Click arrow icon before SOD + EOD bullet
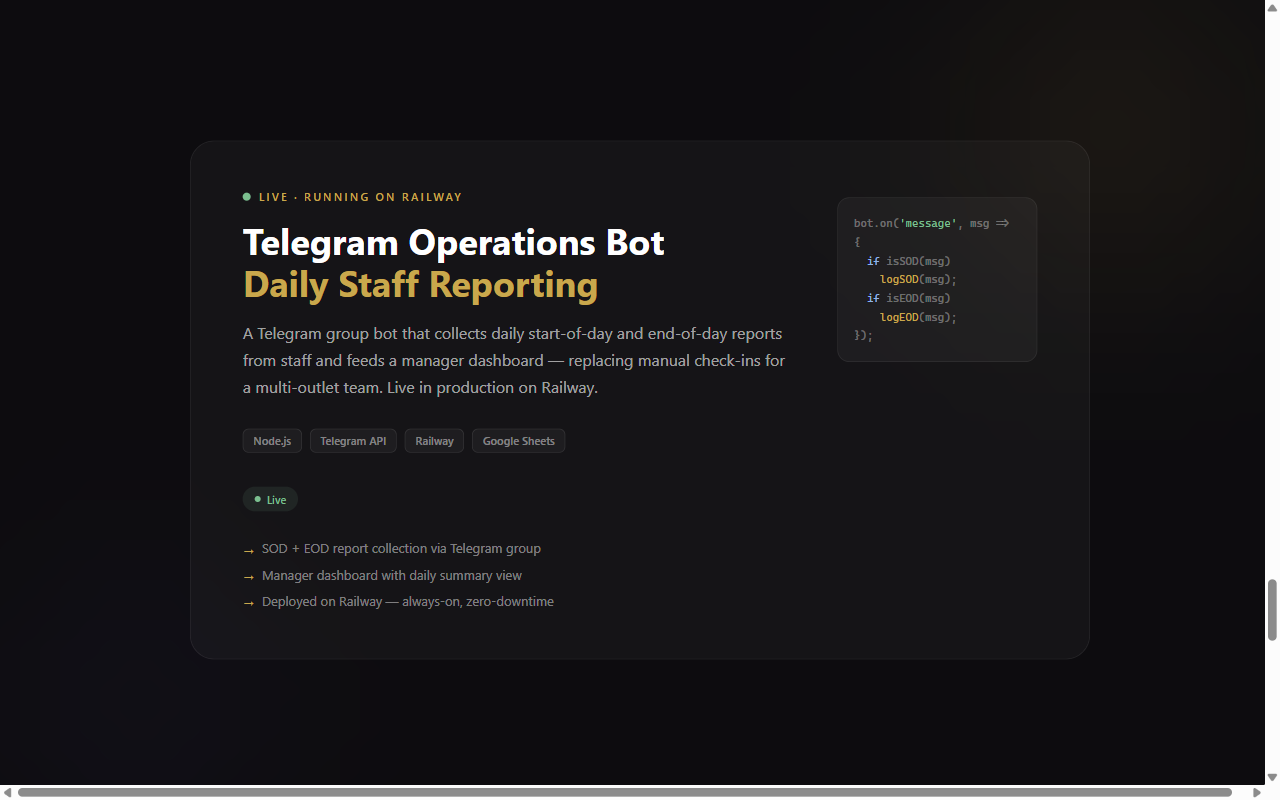This screenshot has height=800, width=1280. click(x=249, y=550)
